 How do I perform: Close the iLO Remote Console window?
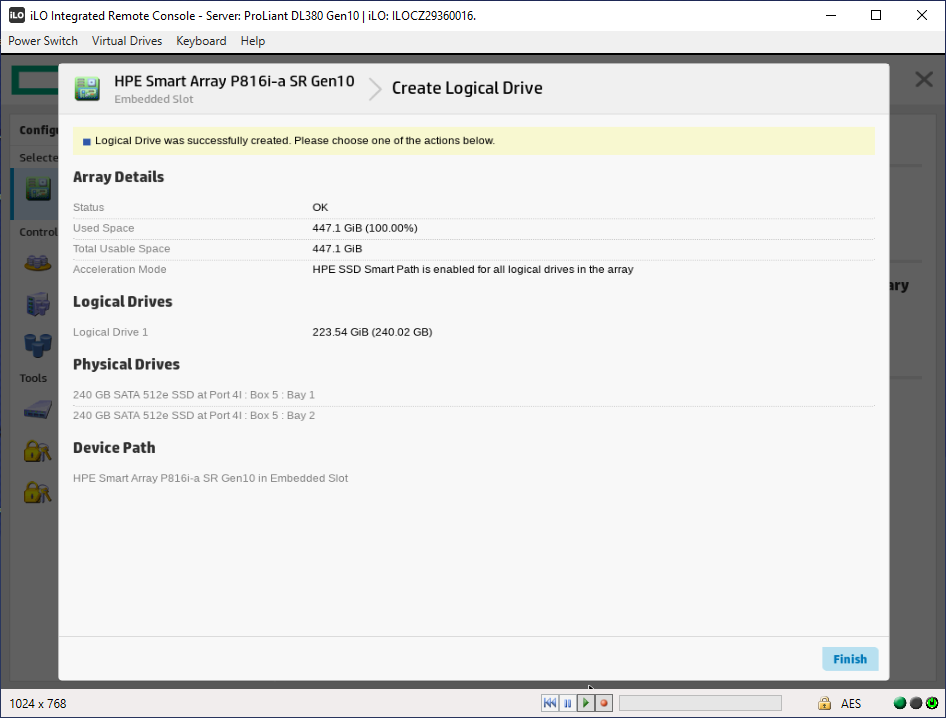tap(922, 15)
